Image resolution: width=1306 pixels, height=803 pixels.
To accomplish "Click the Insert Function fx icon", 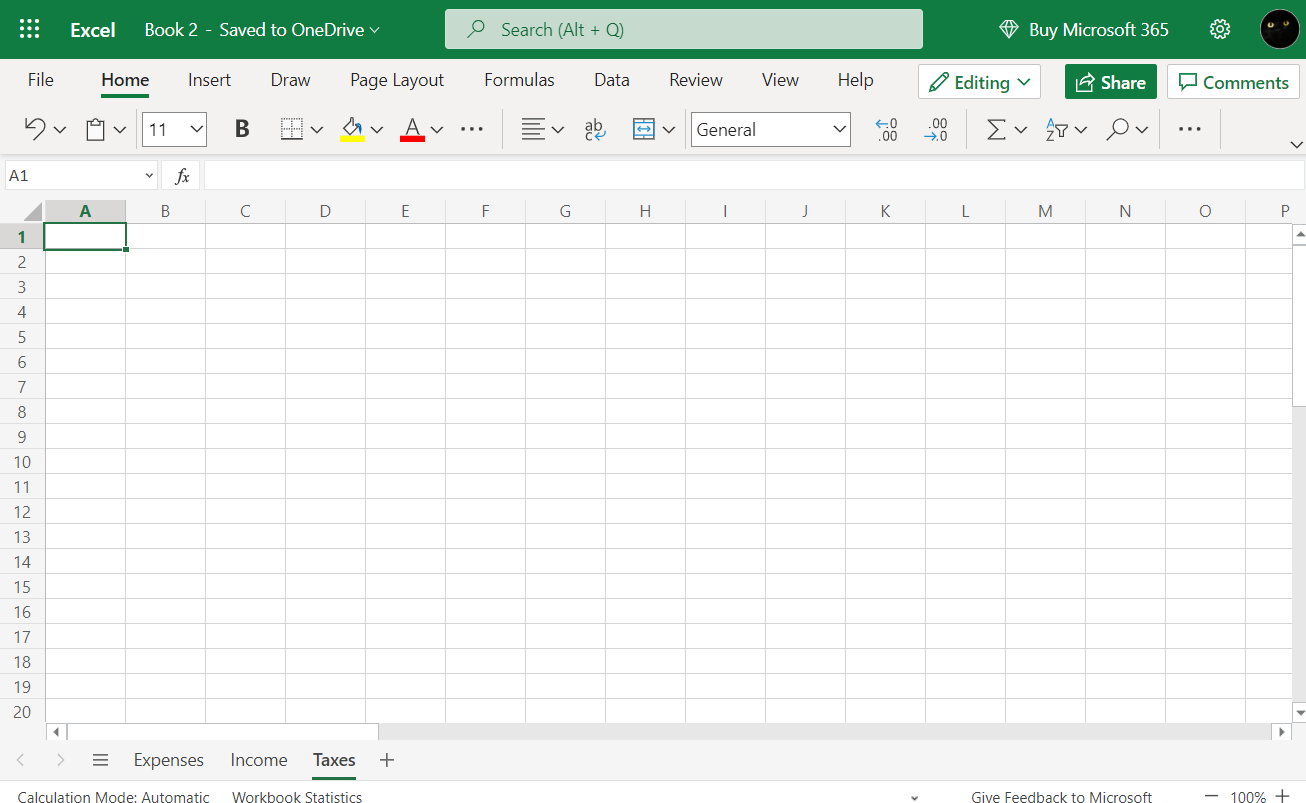I will [x=181, y=175].
